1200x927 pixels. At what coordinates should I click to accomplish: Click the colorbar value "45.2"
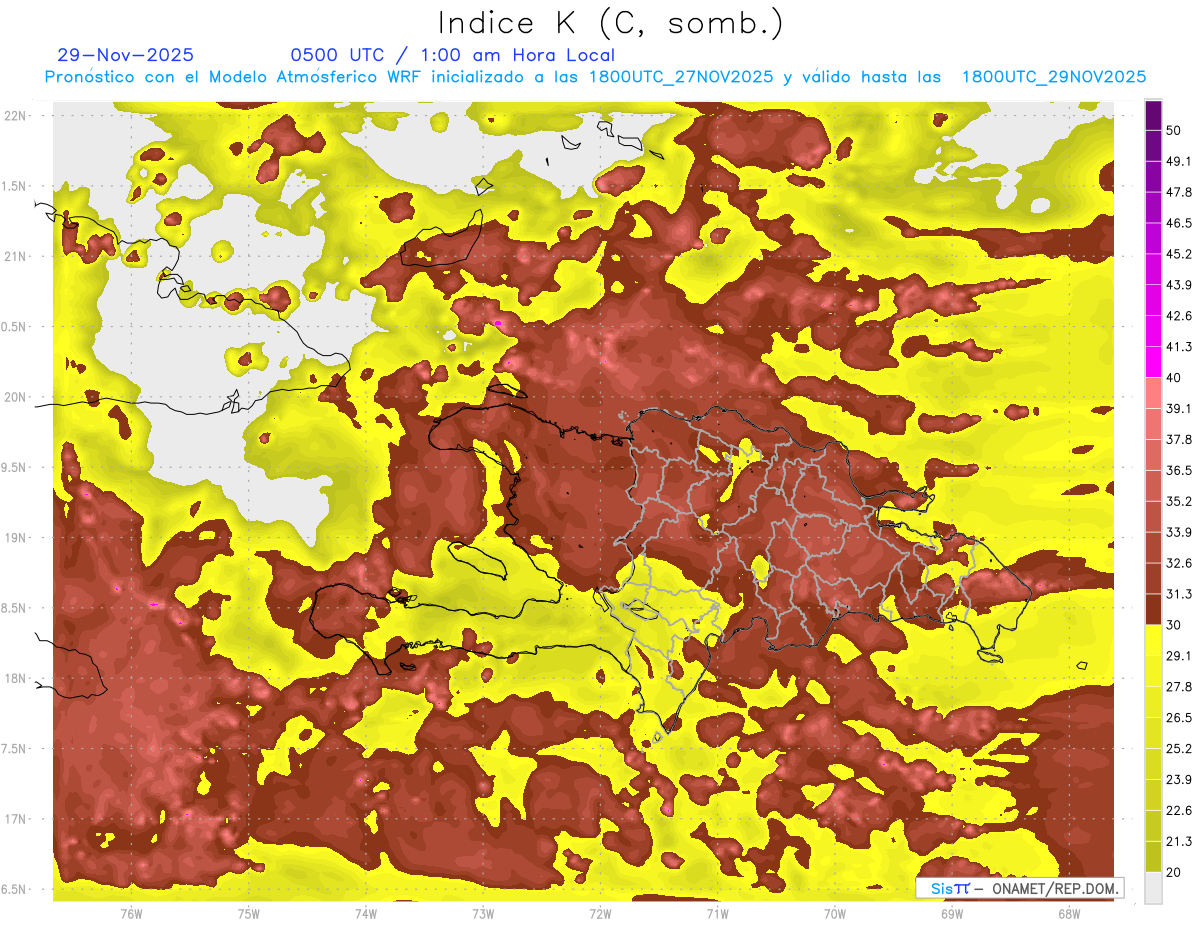(x=1178, y=254)
